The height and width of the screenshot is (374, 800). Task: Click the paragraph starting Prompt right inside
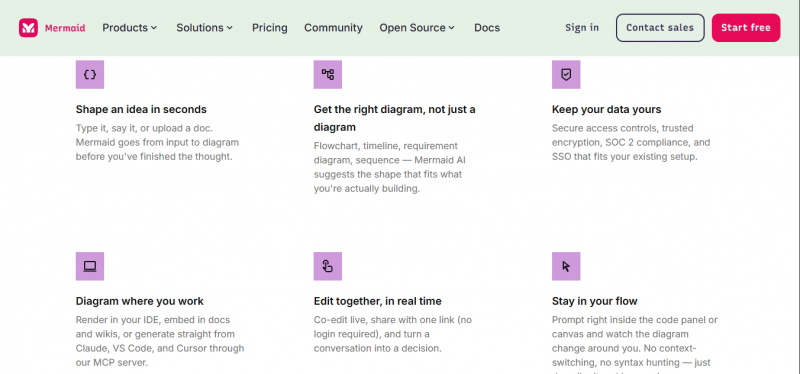pyautogui.click(x=635, y=344)
